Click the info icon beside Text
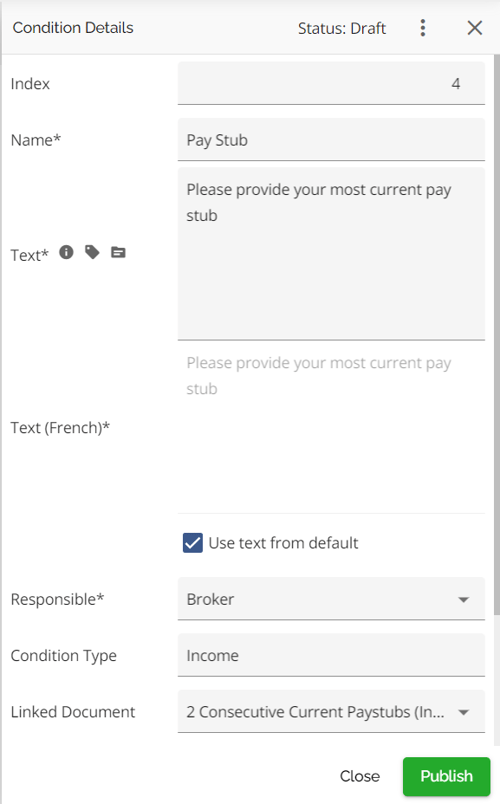 point(66,252)
